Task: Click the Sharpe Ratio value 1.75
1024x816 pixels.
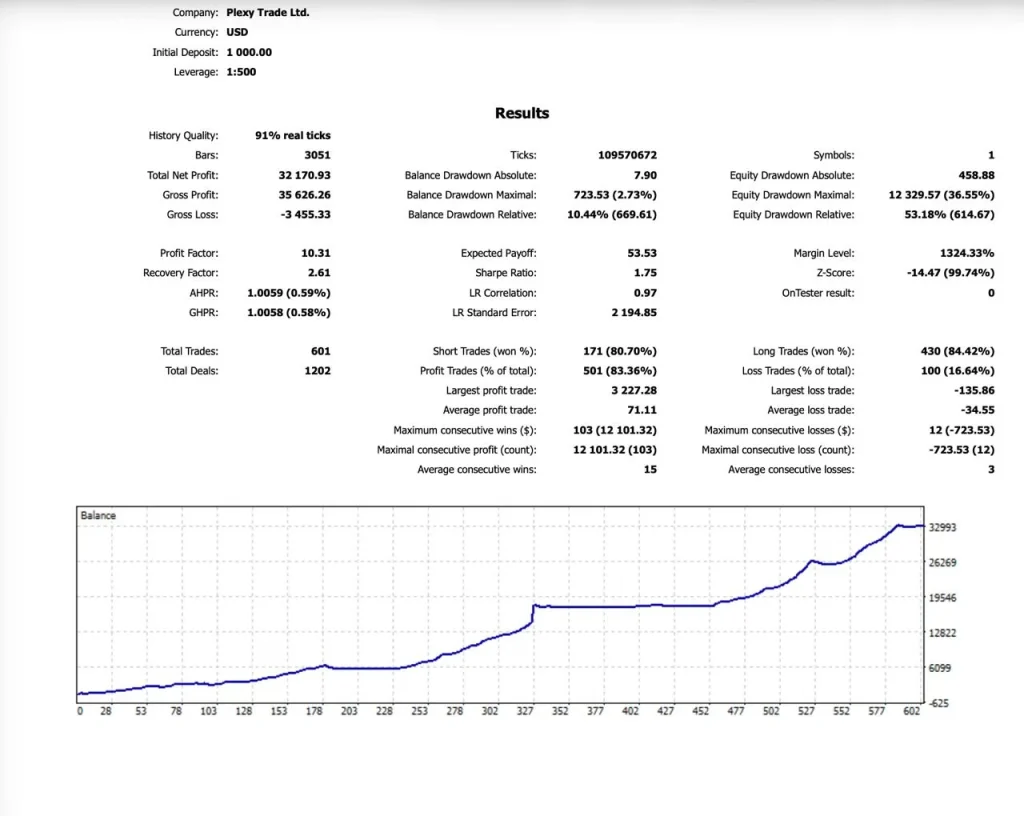Action: [x=645, y=273]
